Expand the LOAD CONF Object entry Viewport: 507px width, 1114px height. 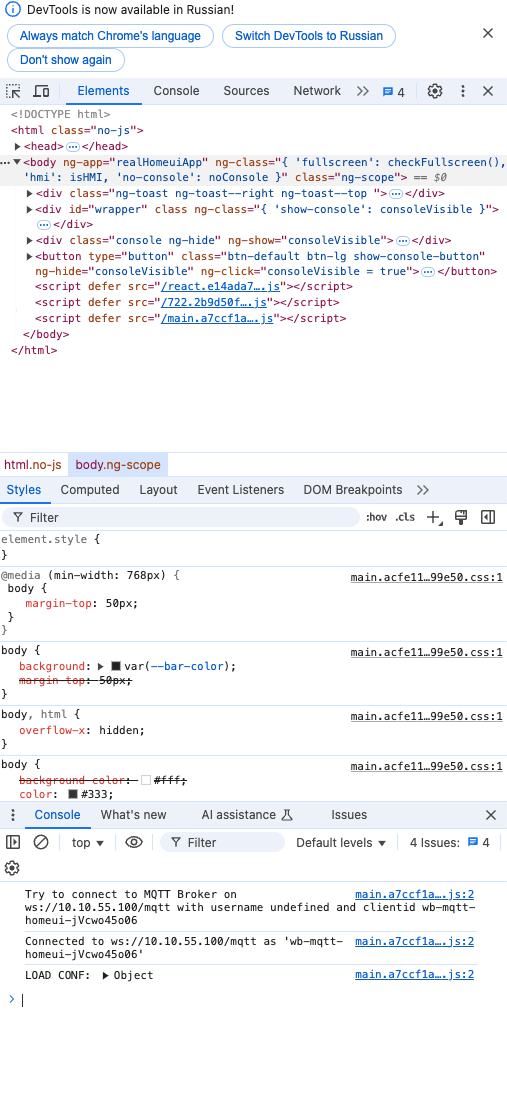pos(107,975)
